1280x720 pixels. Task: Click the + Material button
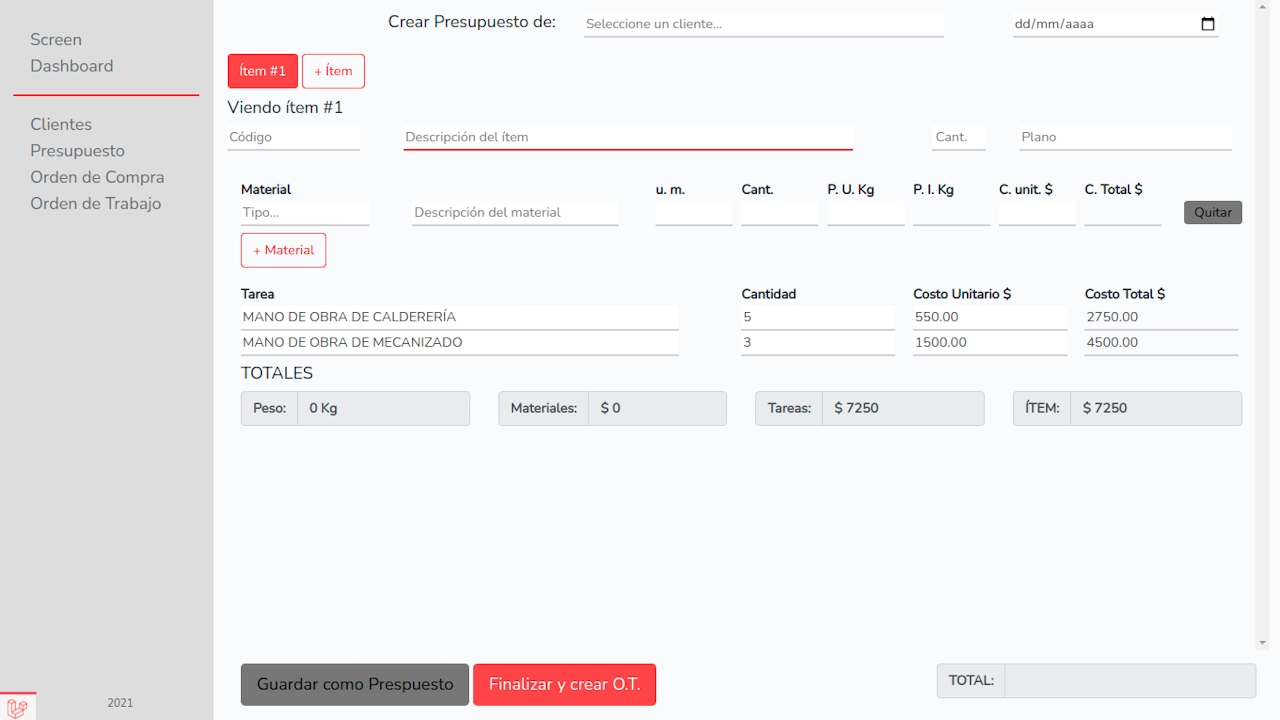click(x=283, y=250)
